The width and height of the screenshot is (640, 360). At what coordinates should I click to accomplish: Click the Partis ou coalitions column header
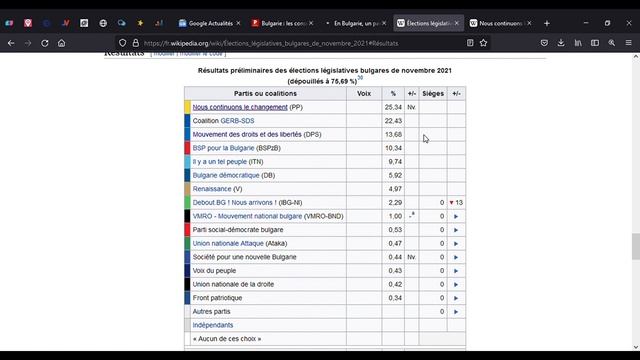click(265, 93)
